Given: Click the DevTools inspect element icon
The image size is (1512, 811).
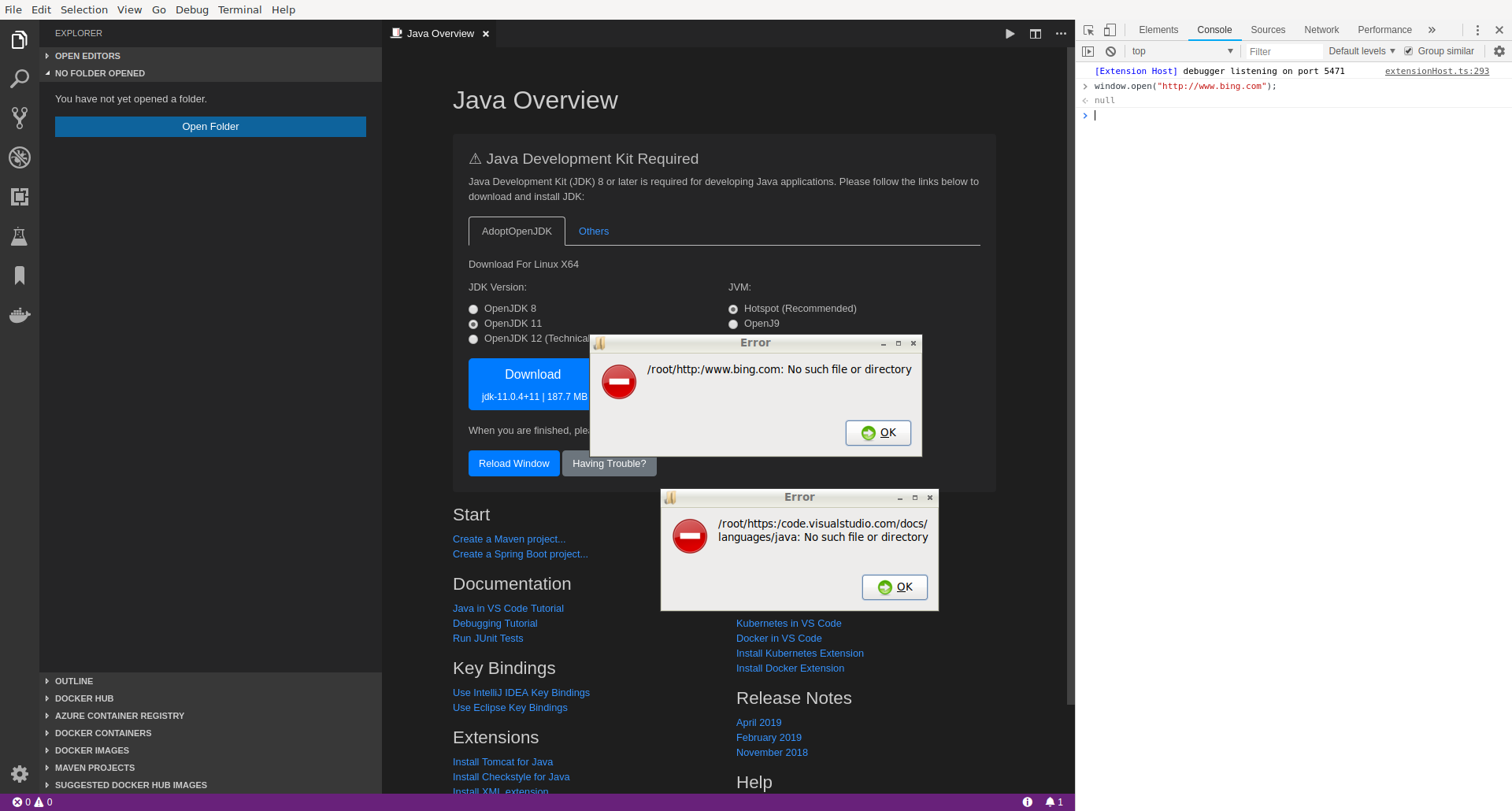Looking at the screenshot, I should pos(1089,30).
